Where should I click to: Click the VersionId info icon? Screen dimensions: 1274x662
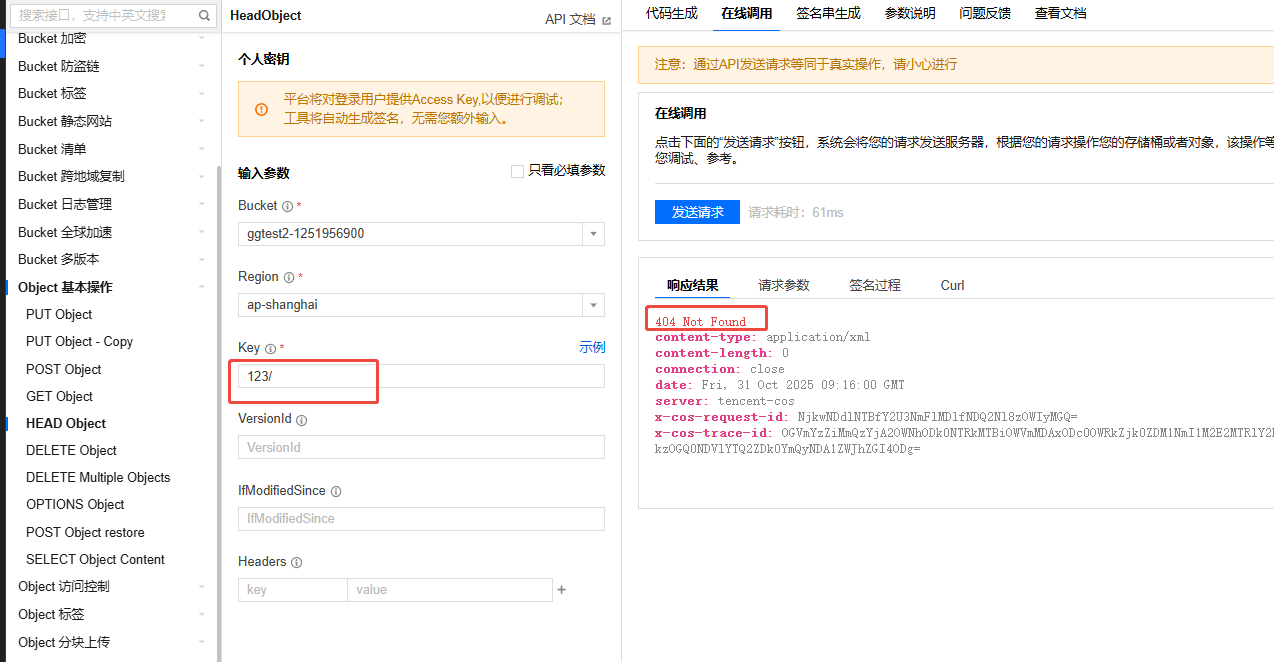[x=302, y=419]
